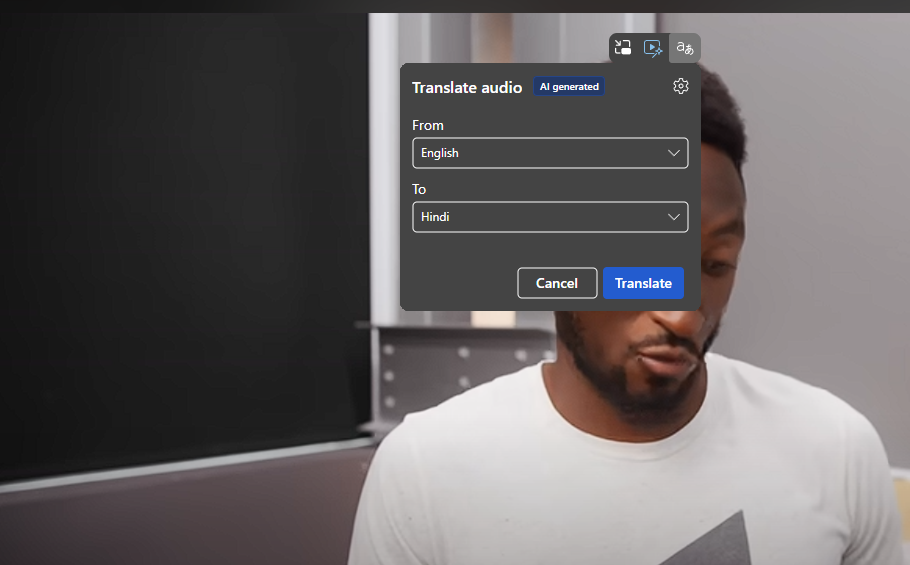Viewport: 910px width, 565px height.
Task: Click the Translate audio heading text
Action: [467, 88]
